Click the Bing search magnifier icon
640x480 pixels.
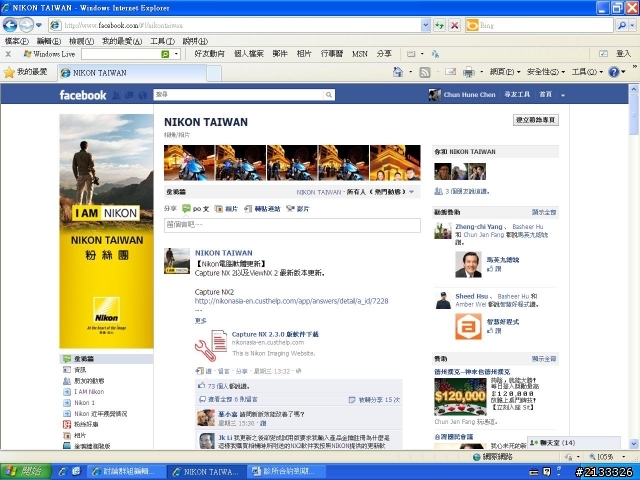coord(622,25)
